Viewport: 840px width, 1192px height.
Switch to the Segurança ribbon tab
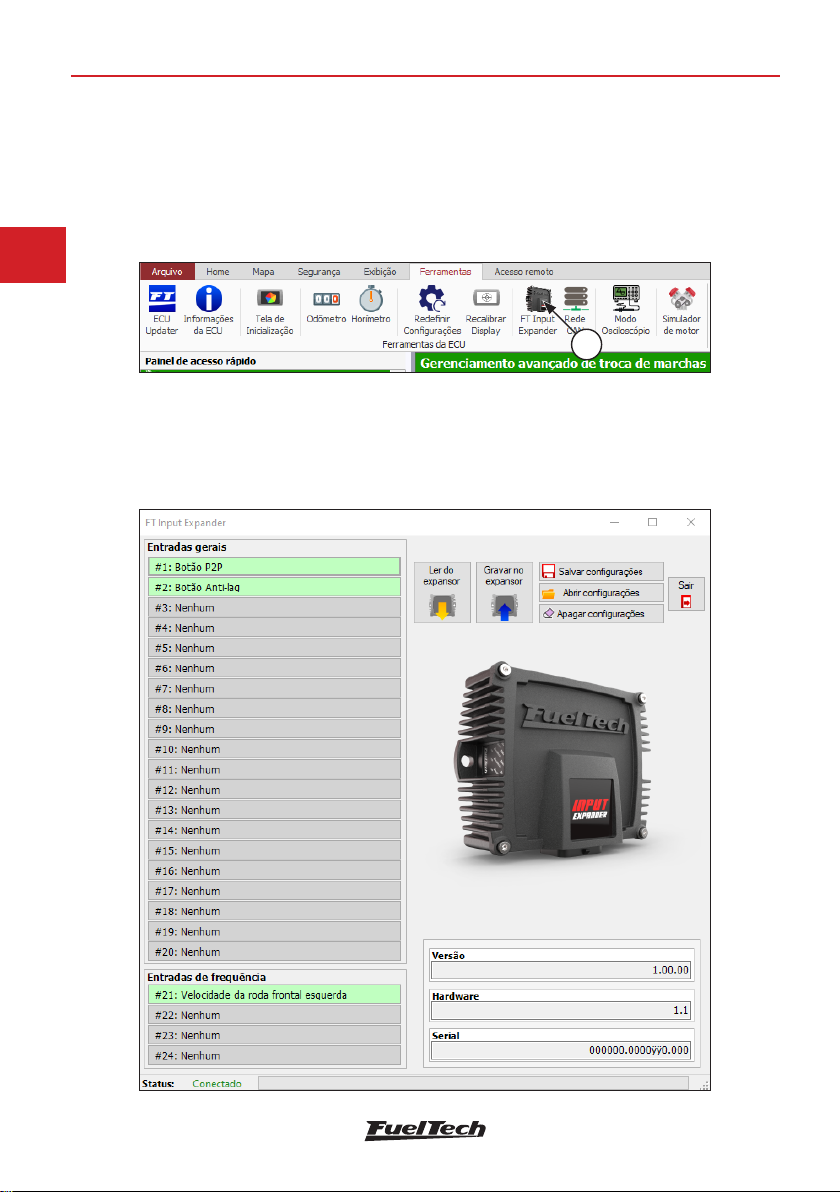[x=316, y=271]
